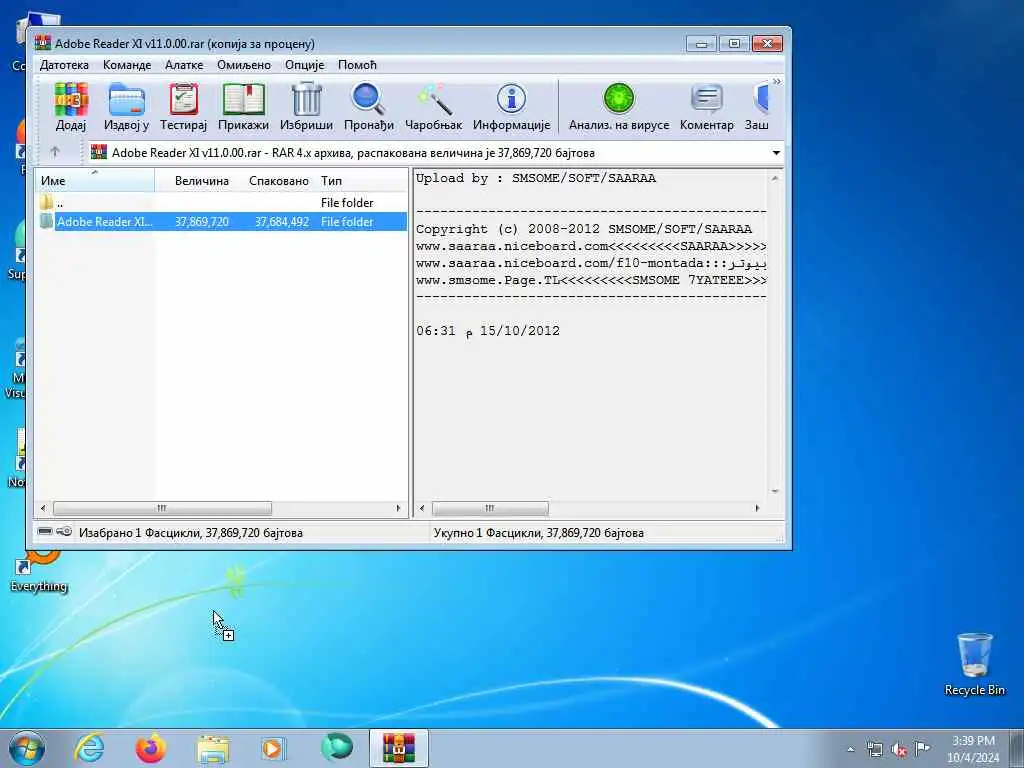1024x768 pixels.
Task: Click the file list horizontal scrollbar thumb
Action: 162,508
